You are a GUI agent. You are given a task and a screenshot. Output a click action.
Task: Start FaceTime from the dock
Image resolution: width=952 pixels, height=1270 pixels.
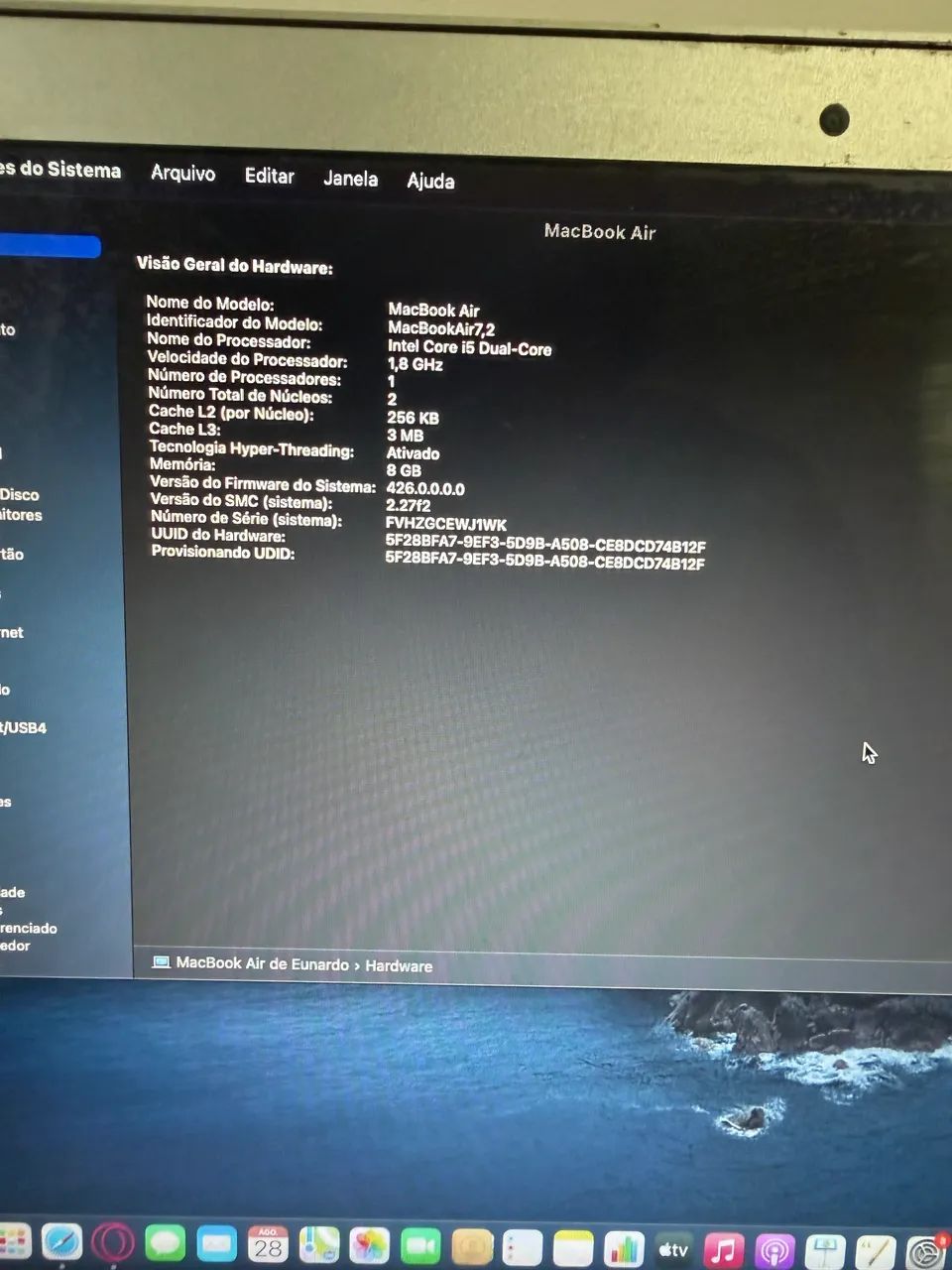click(420, 1247)
